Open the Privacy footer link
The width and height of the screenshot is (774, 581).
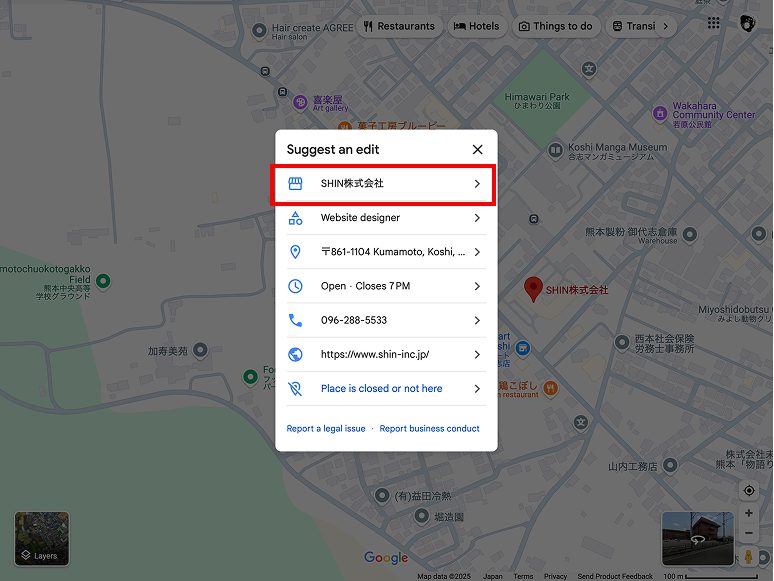pyautogui.click(x=555, y=576)
